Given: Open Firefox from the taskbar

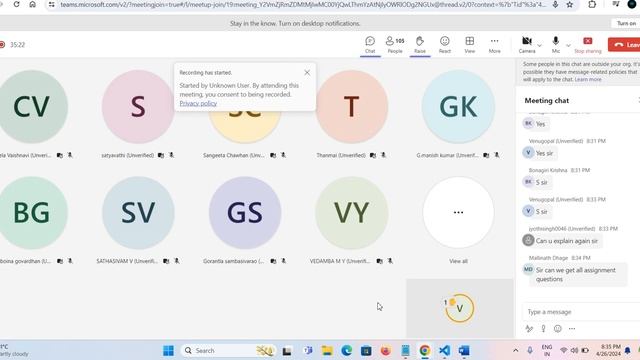Looking at the screenshot, I should 385,350.
